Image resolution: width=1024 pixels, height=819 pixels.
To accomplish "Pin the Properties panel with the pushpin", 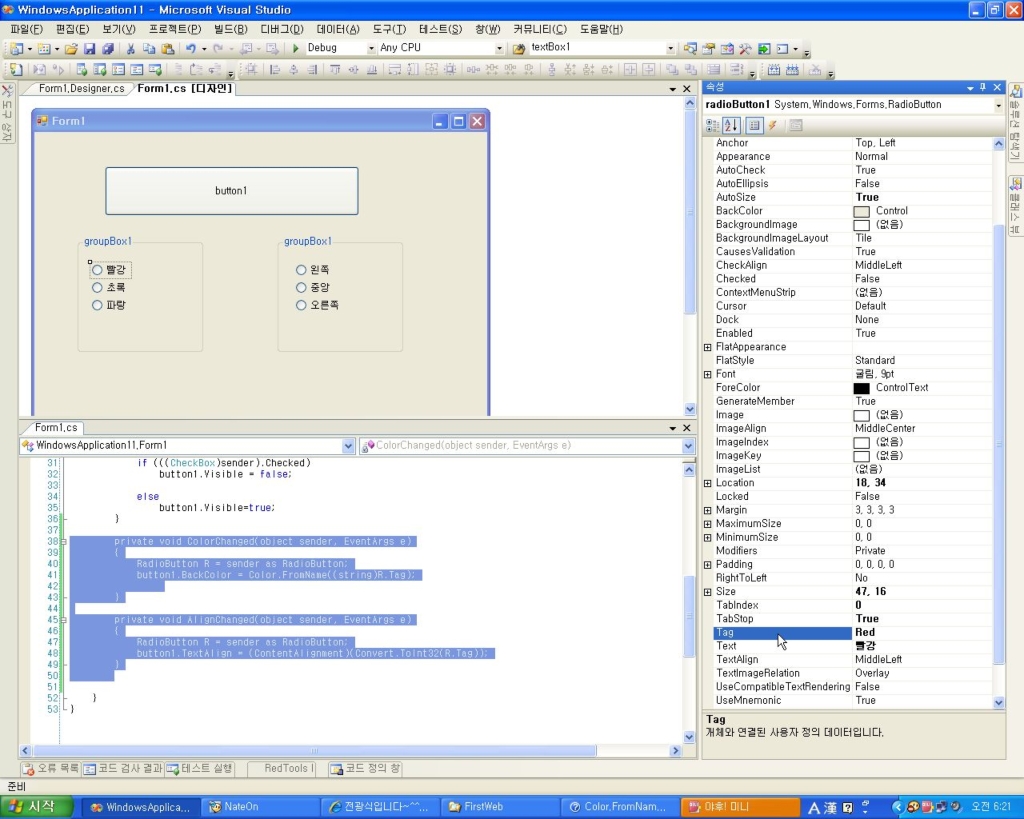I will [983, 87].
